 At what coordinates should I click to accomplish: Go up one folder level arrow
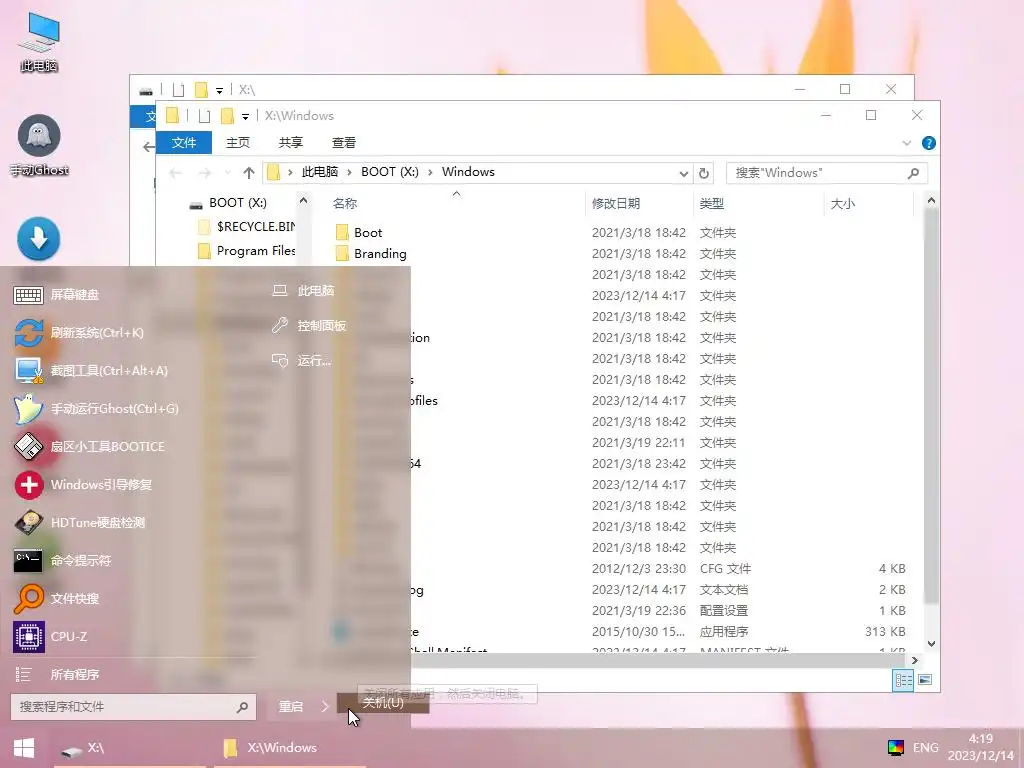248,173
